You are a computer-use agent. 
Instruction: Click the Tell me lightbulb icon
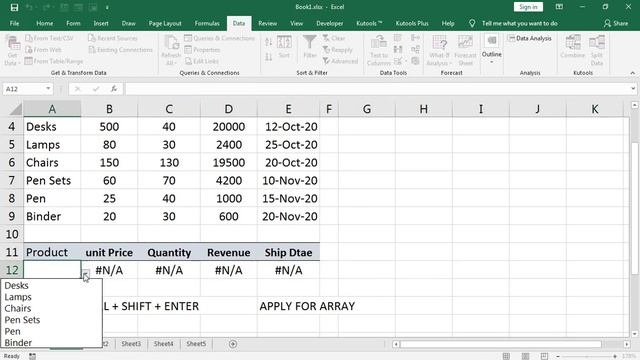(x=472, y=23)
